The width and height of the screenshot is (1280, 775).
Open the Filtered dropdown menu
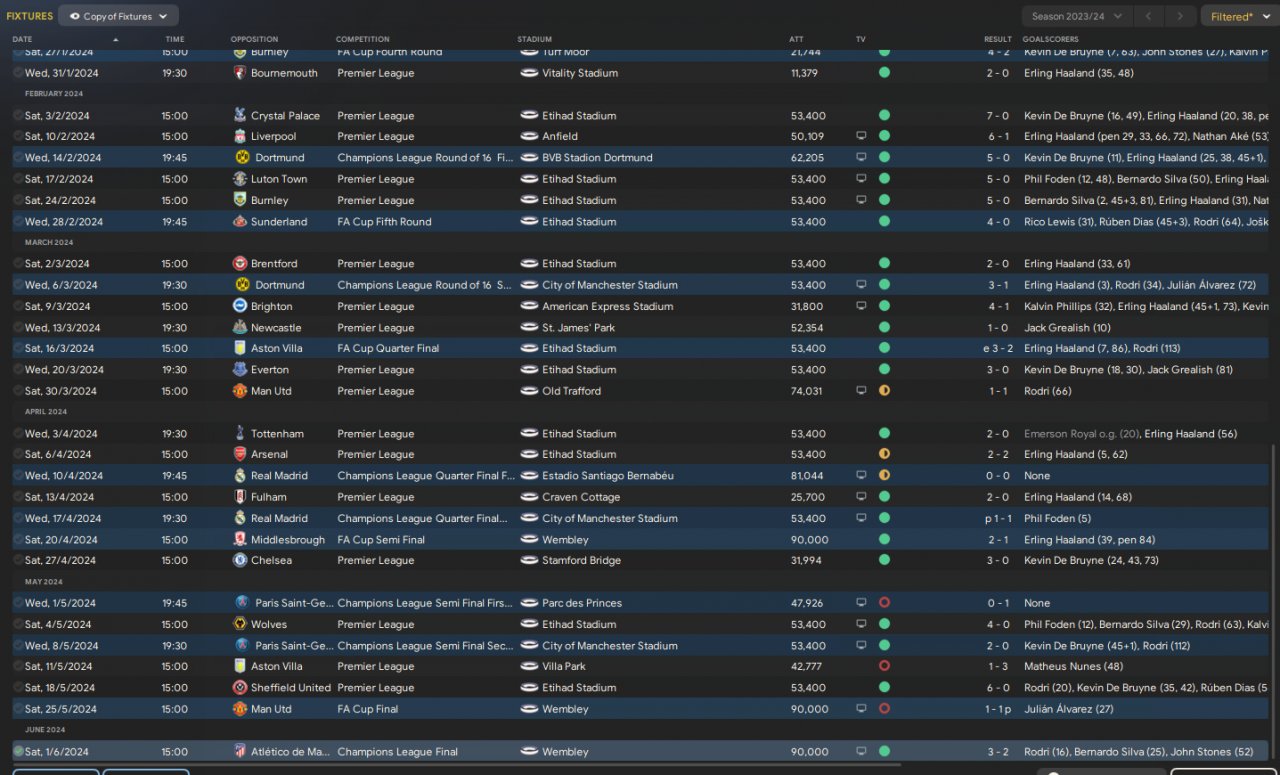1239,16
